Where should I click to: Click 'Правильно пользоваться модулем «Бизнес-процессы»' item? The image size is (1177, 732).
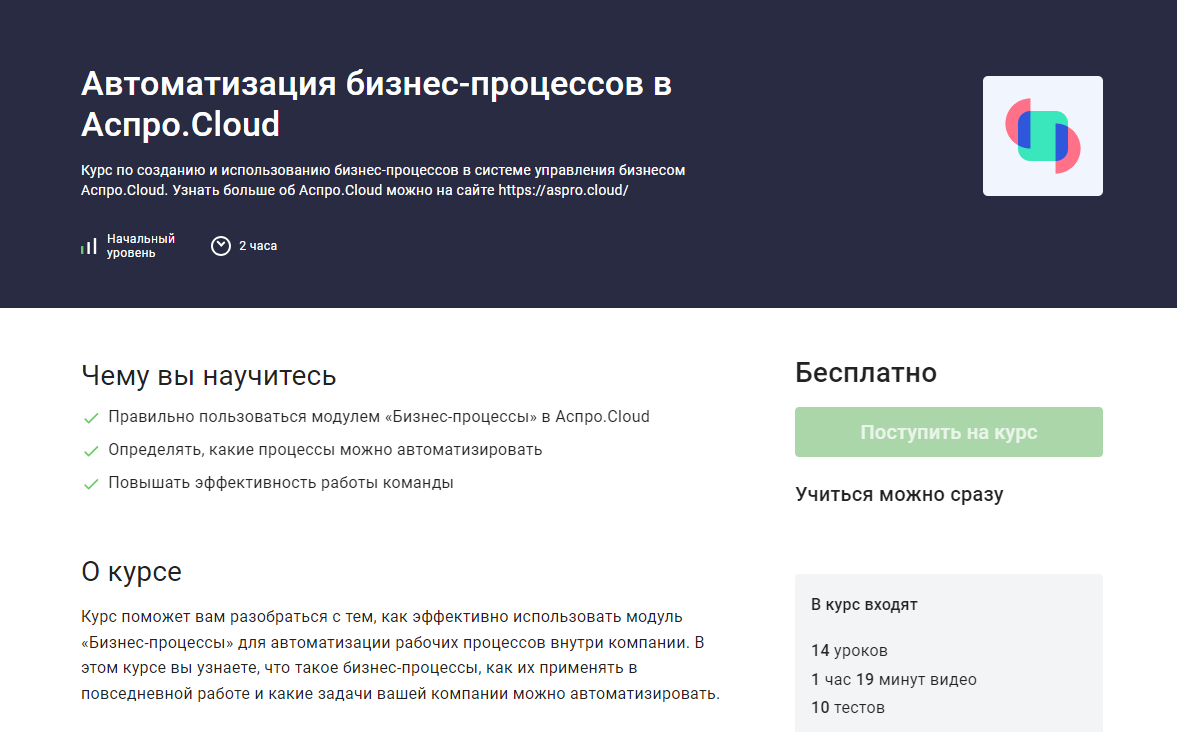tap(379, 417)
